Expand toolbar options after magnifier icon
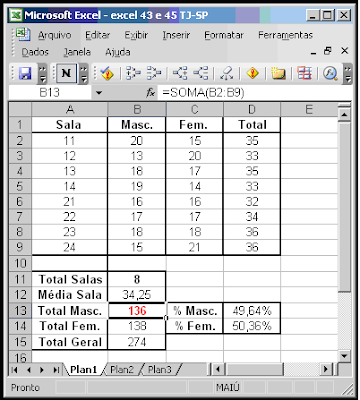The width and height of the screenshot is (360, 400). (x=348, y=73)
